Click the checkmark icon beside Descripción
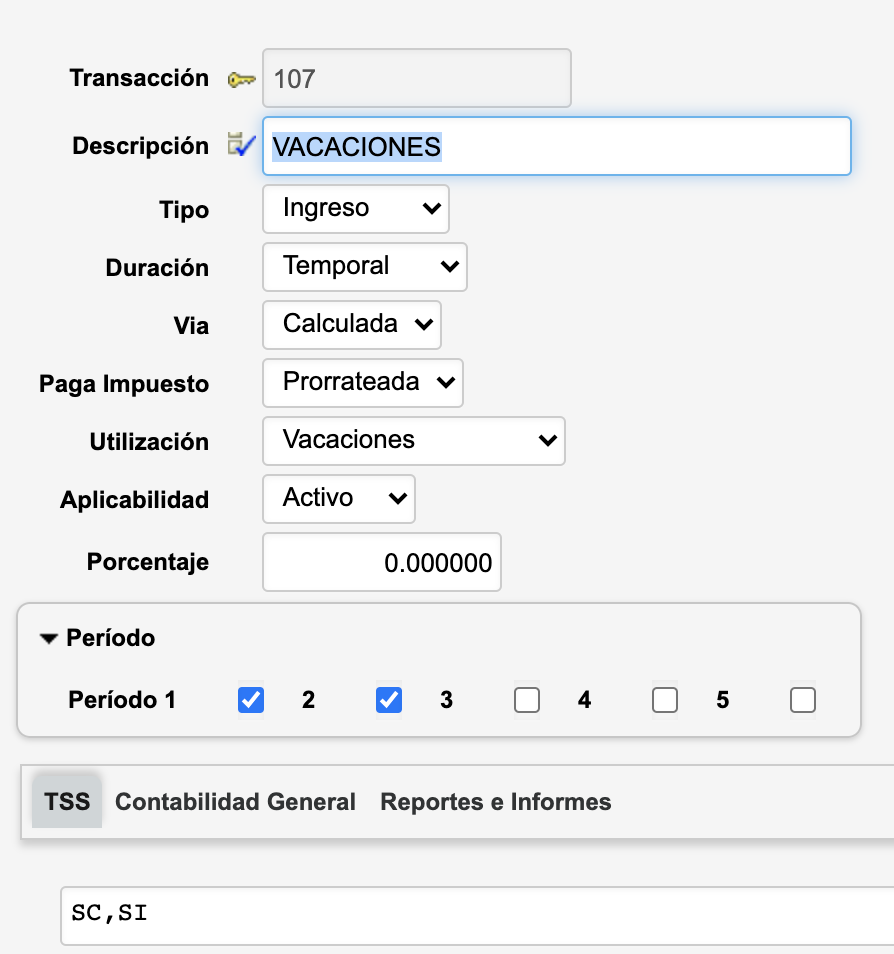 pyautogui.click(x=241, y=146)
